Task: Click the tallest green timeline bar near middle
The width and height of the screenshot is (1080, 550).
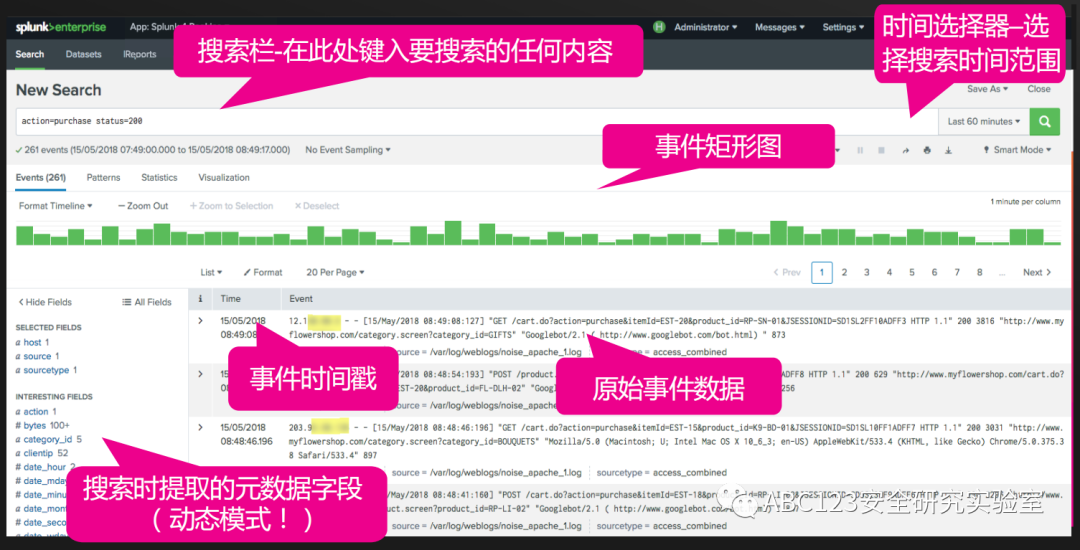Action: 453,233
